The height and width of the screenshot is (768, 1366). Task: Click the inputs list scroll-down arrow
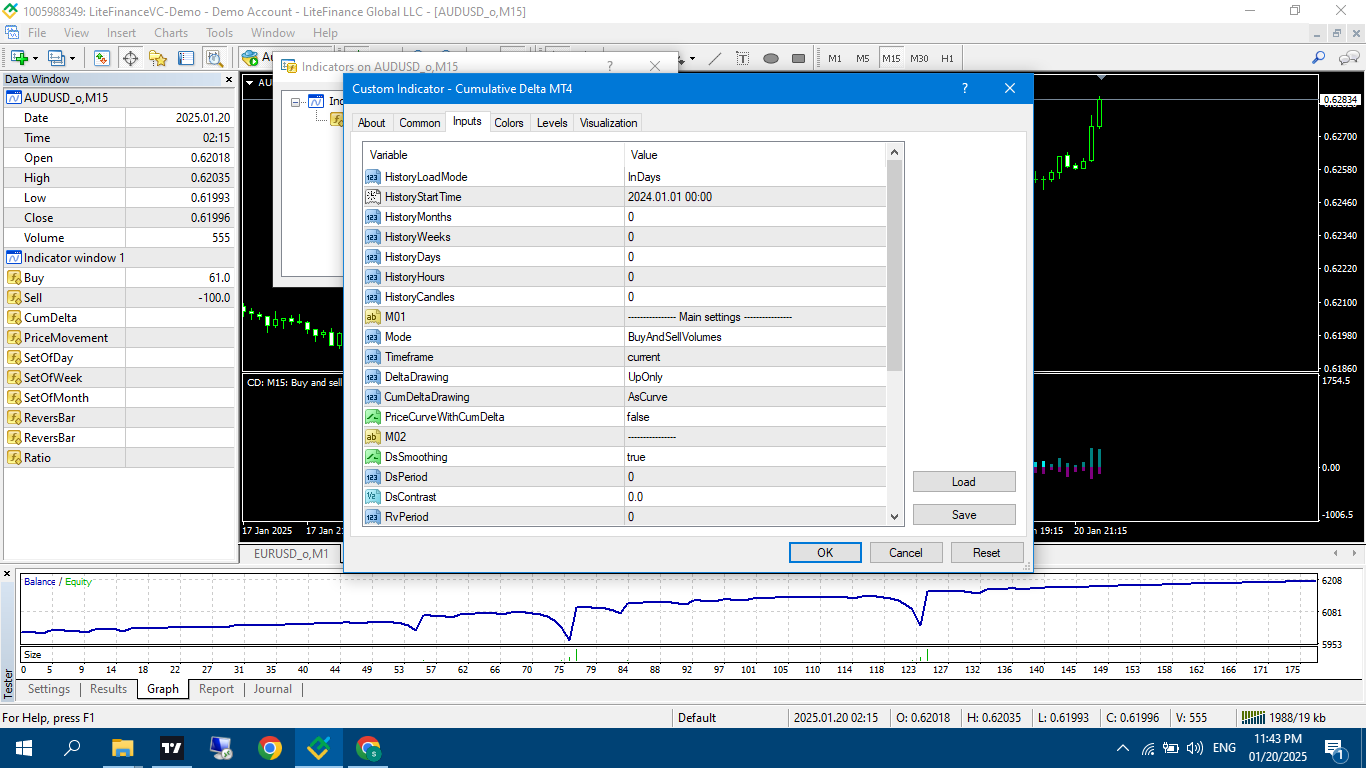pos(895,517)
